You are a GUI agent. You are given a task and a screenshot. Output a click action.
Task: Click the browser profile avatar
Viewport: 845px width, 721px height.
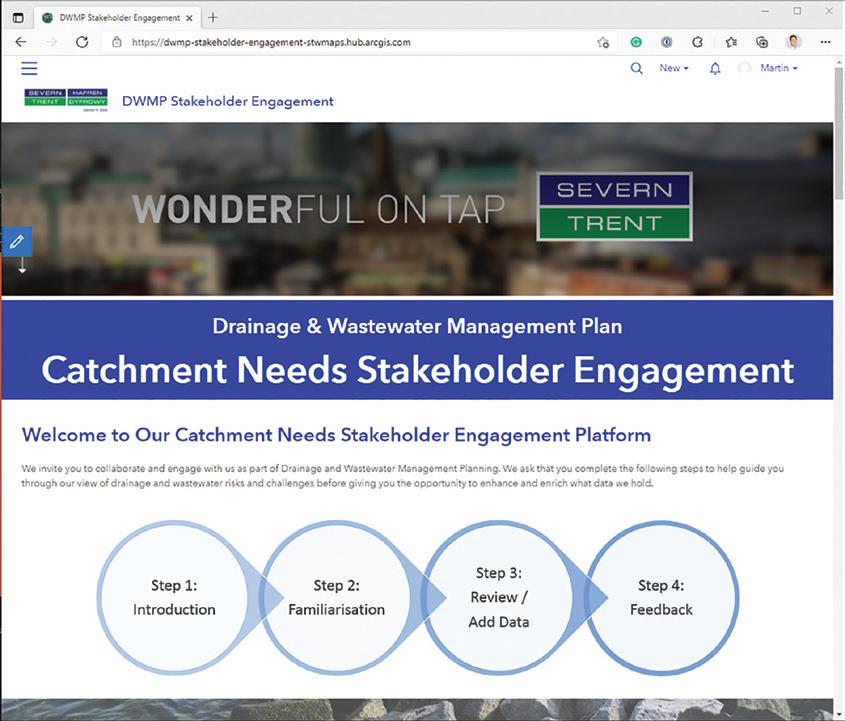click(x=793, y=41)
